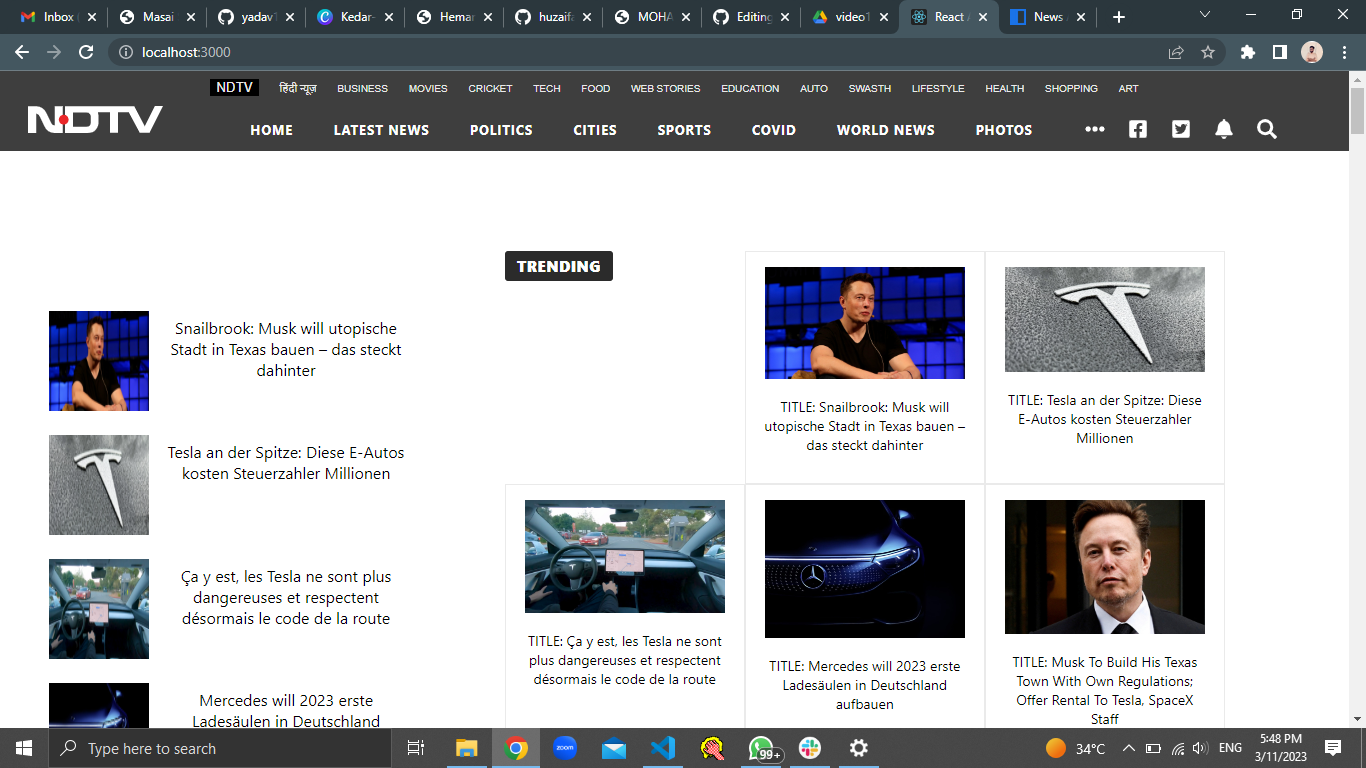Open the Windows notification center icon

pyautogui.click(x=1332, y=748)
